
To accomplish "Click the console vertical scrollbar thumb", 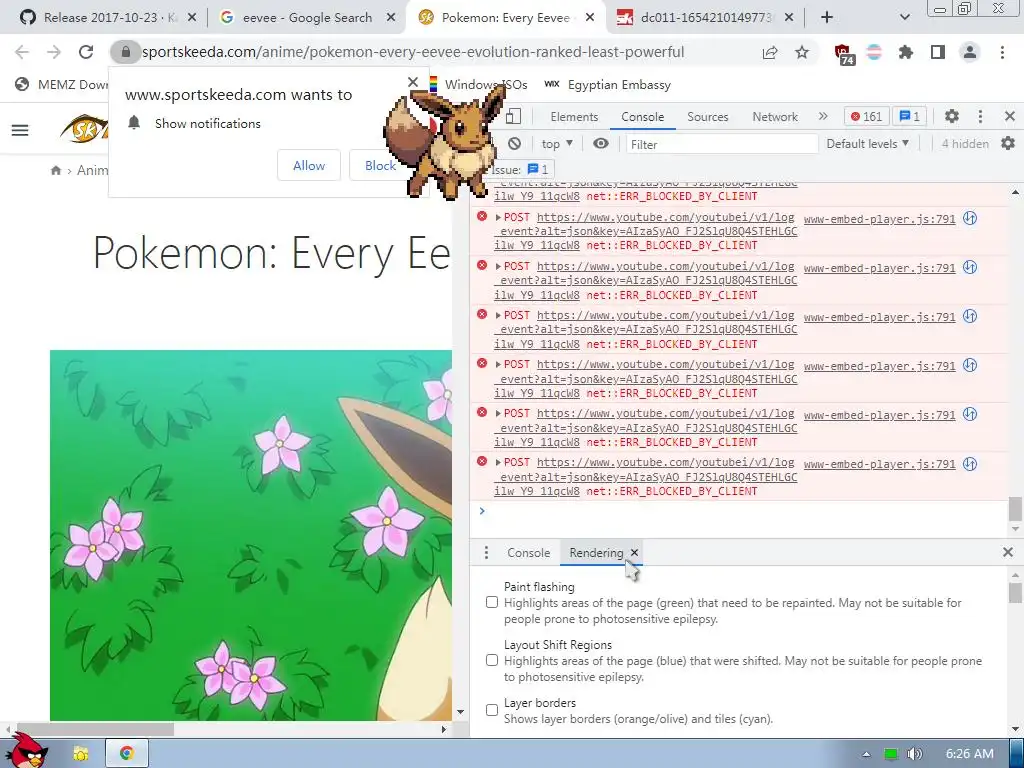I will point(1015,509).
